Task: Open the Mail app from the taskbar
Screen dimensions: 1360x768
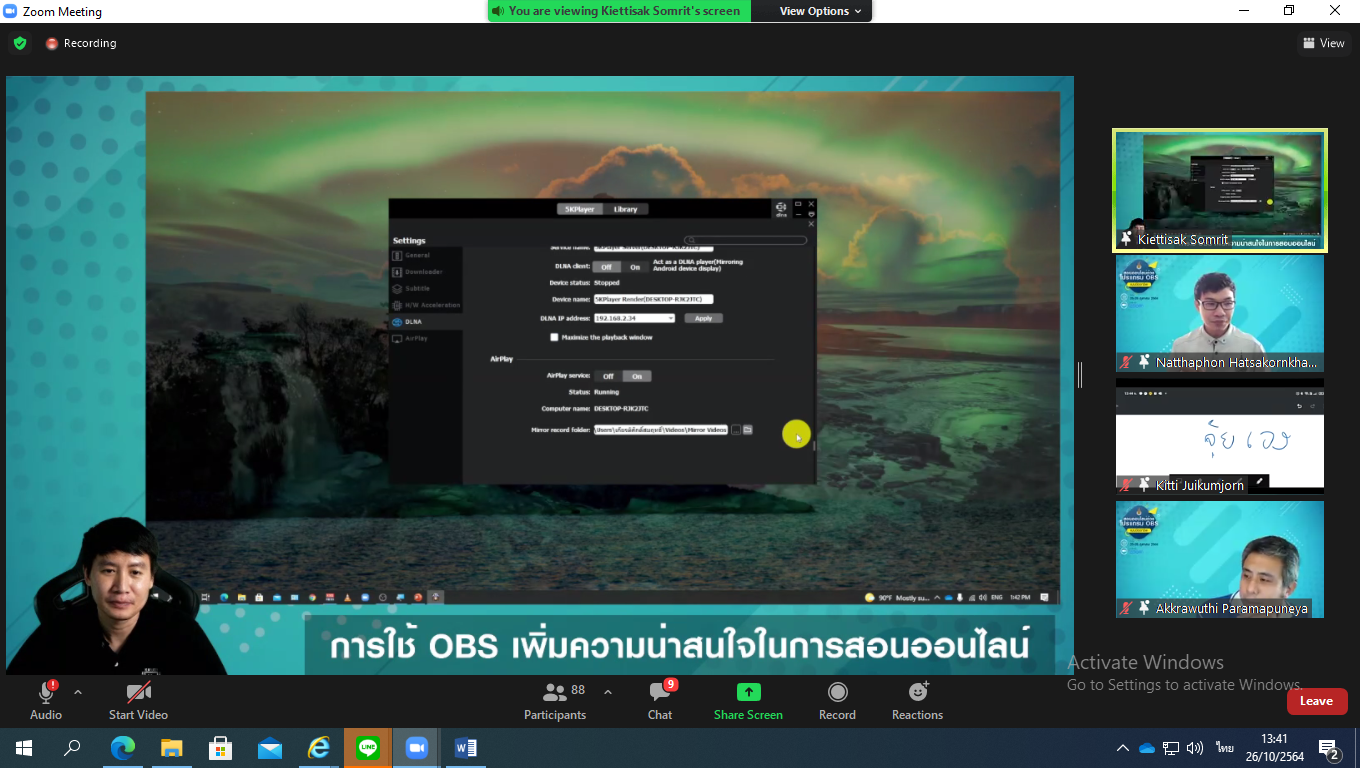Action: tap(269, 748)
